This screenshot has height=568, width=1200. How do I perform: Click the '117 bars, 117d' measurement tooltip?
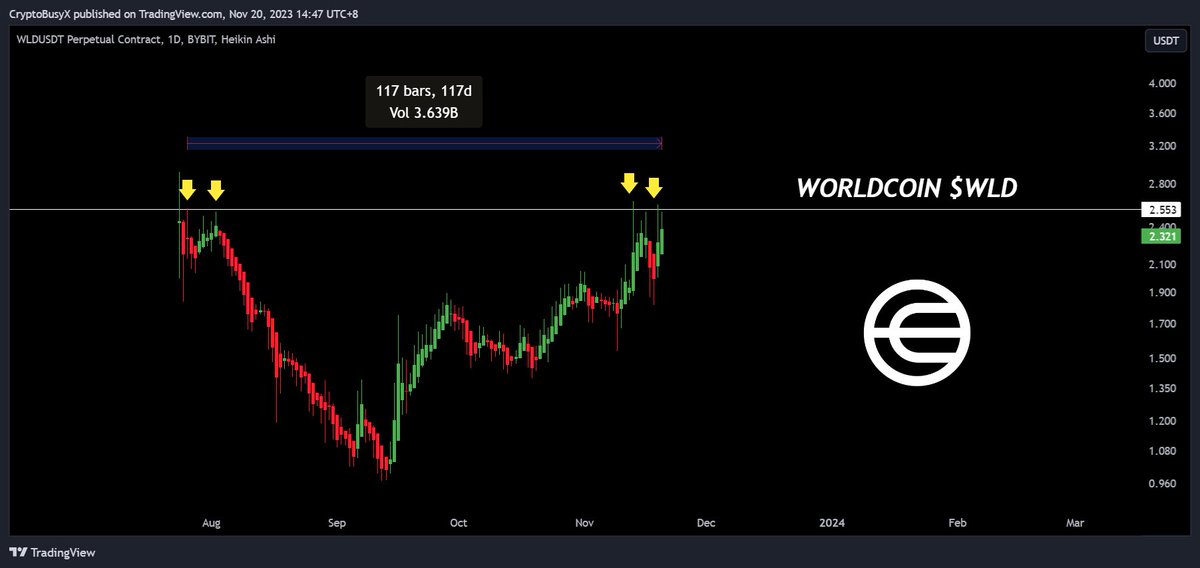pyautogui.click(x=424, y=102)
